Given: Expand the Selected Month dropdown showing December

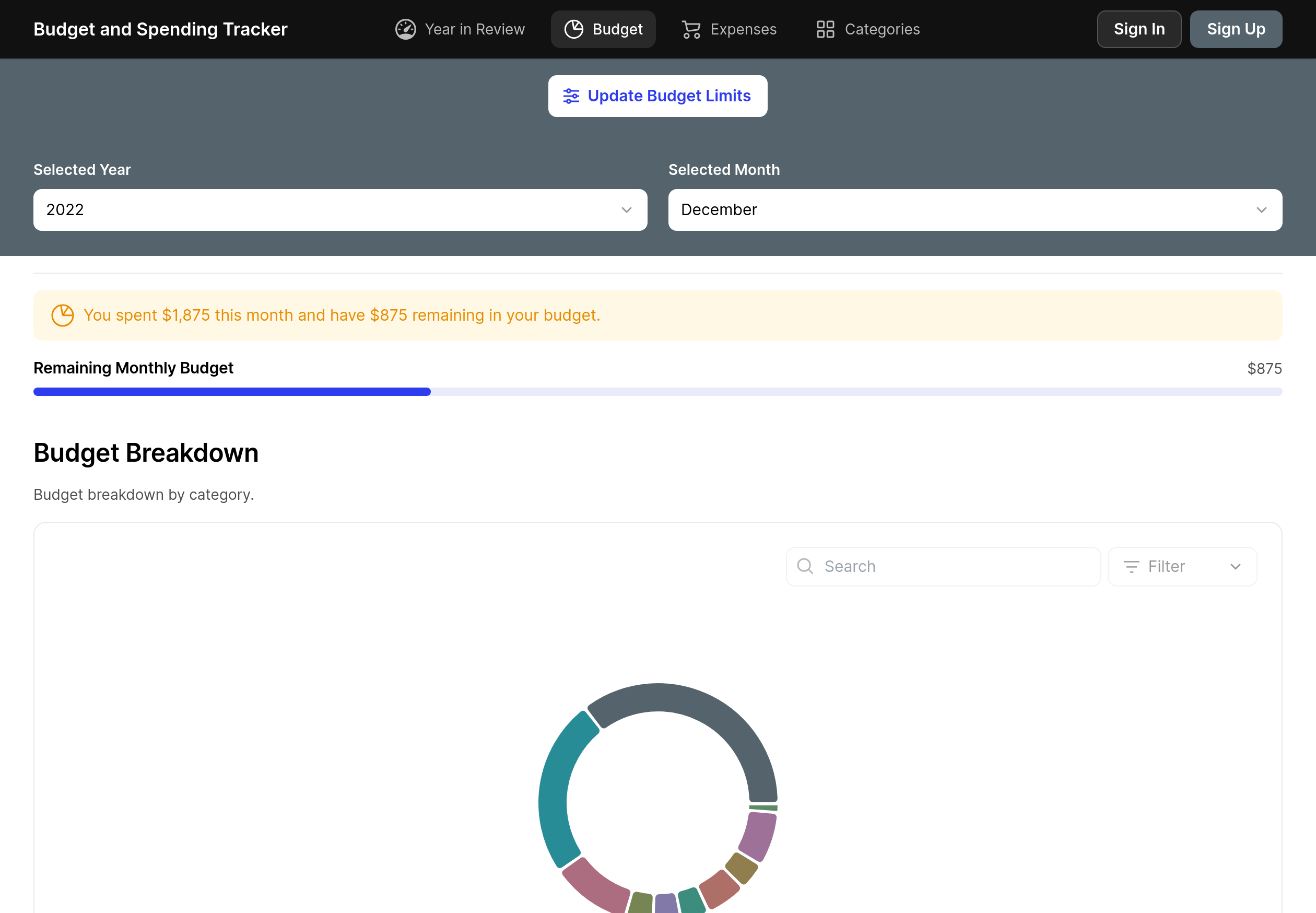Looking at the screenshot, I should pyautogui.click(x=974, y=210).
